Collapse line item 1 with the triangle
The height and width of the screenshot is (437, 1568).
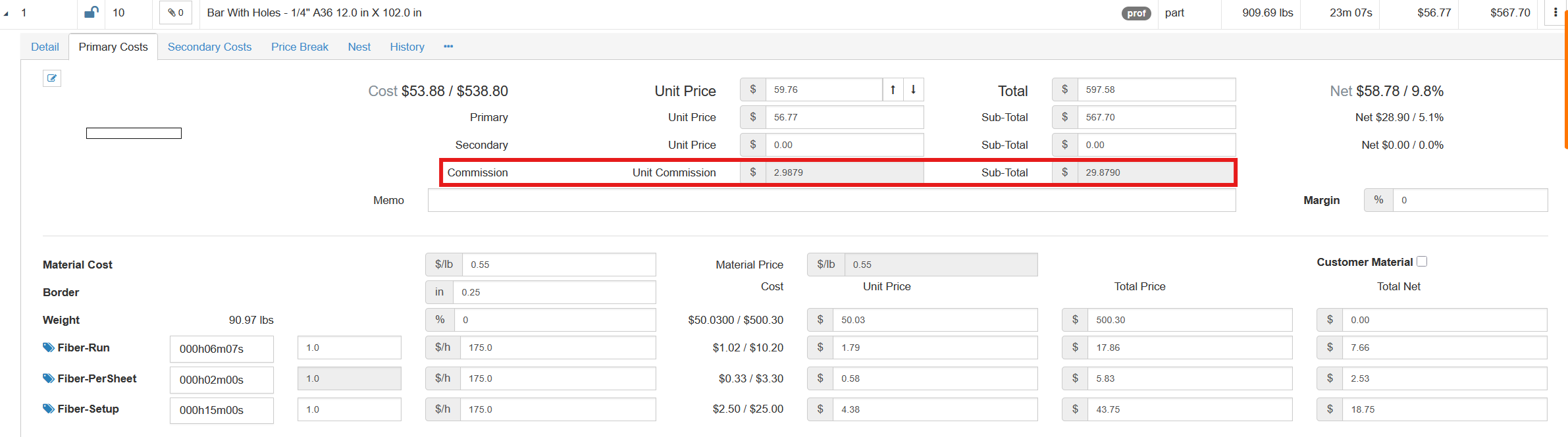pyautogui.click(x=6, y=13)
